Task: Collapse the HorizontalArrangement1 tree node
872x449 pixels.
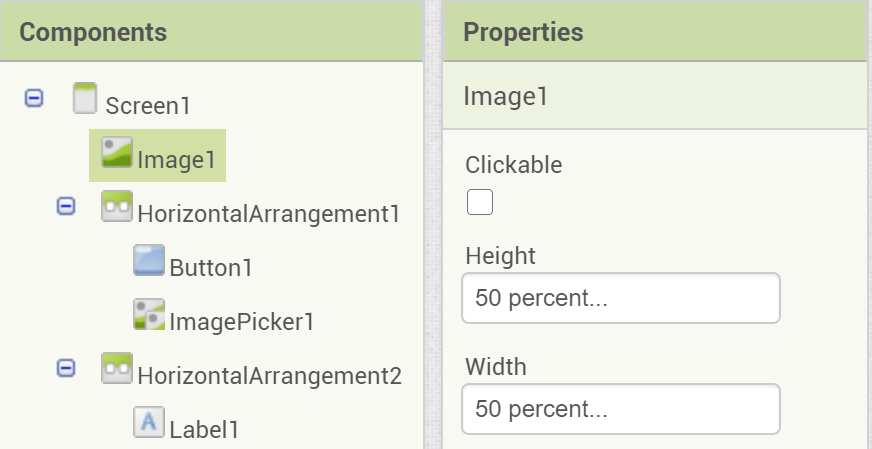Action: tap(66, 207)
